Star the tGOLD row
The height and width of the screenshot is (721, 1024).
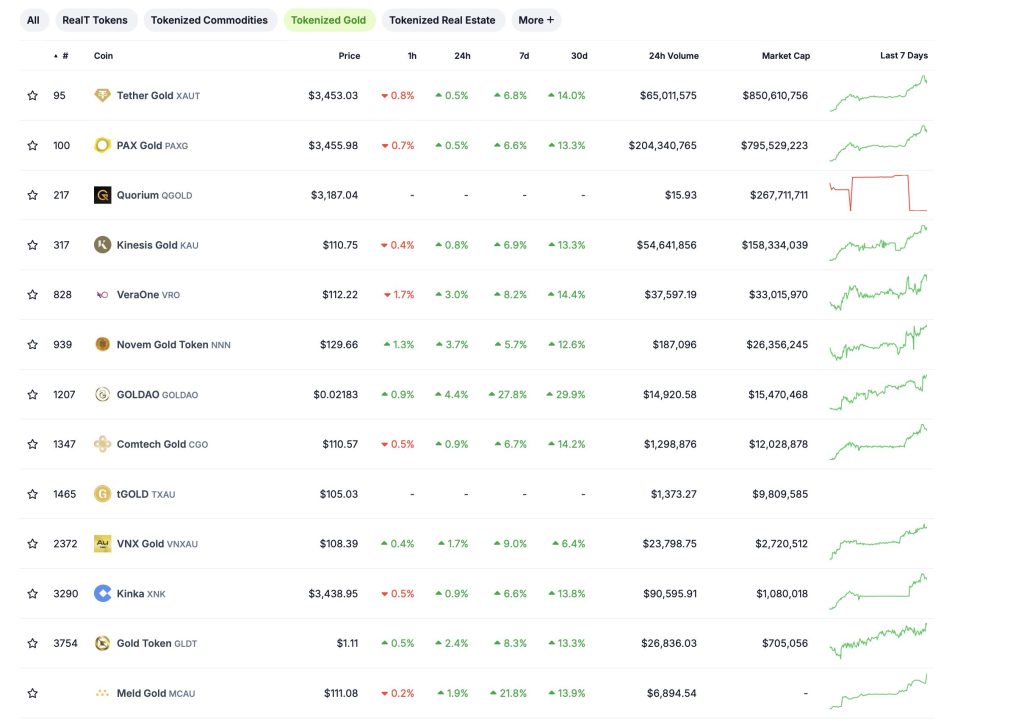(33, 494)
